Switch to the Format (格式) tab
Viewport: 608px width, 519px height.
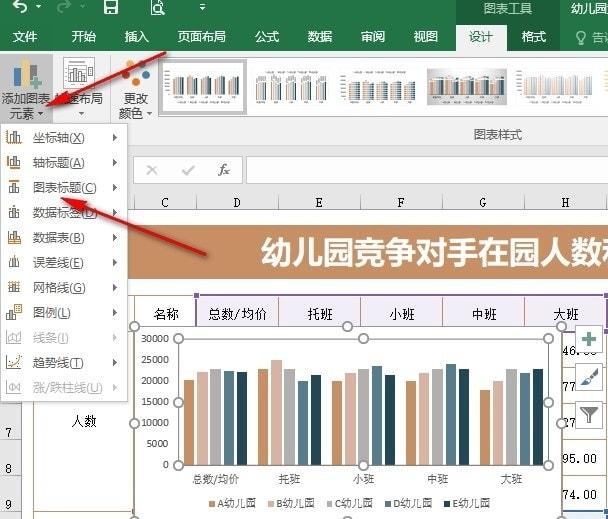click(534, 37)
